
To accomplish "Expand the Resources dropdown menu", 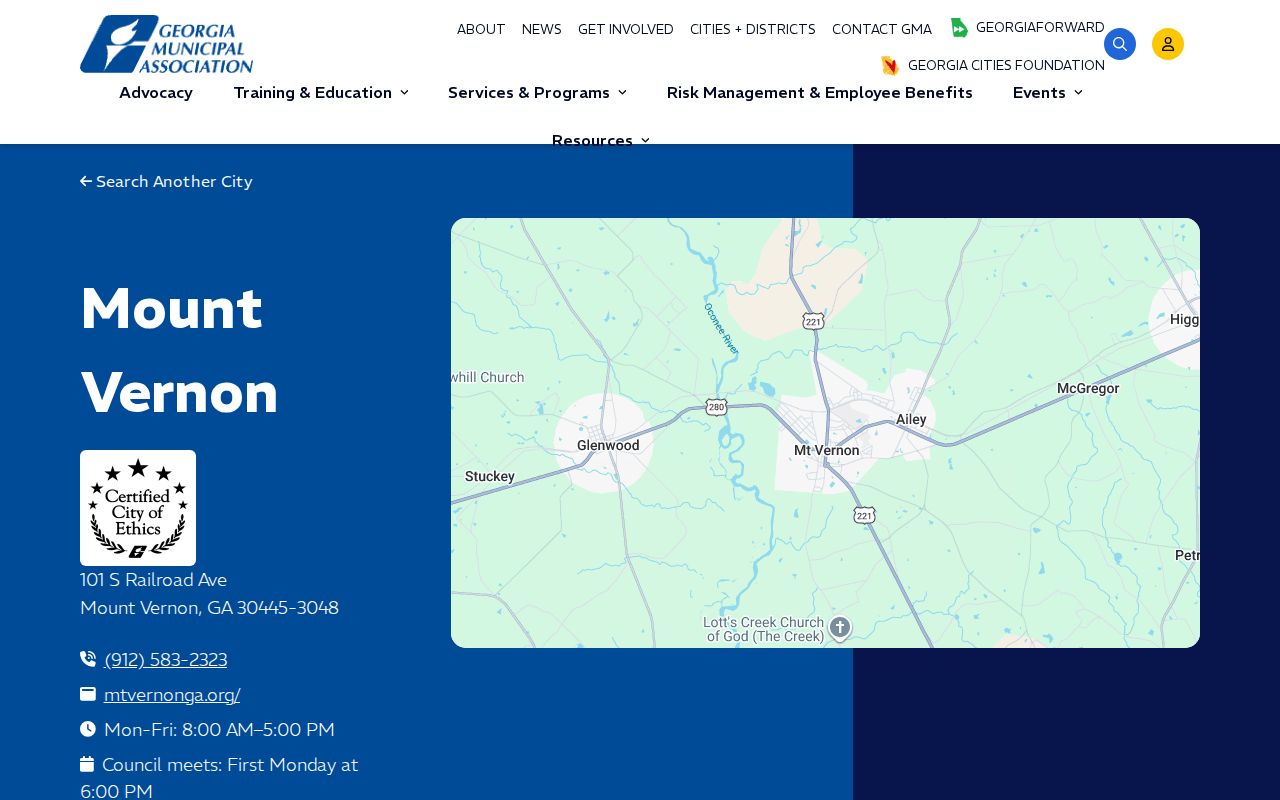I will click(x=600, y=140).
